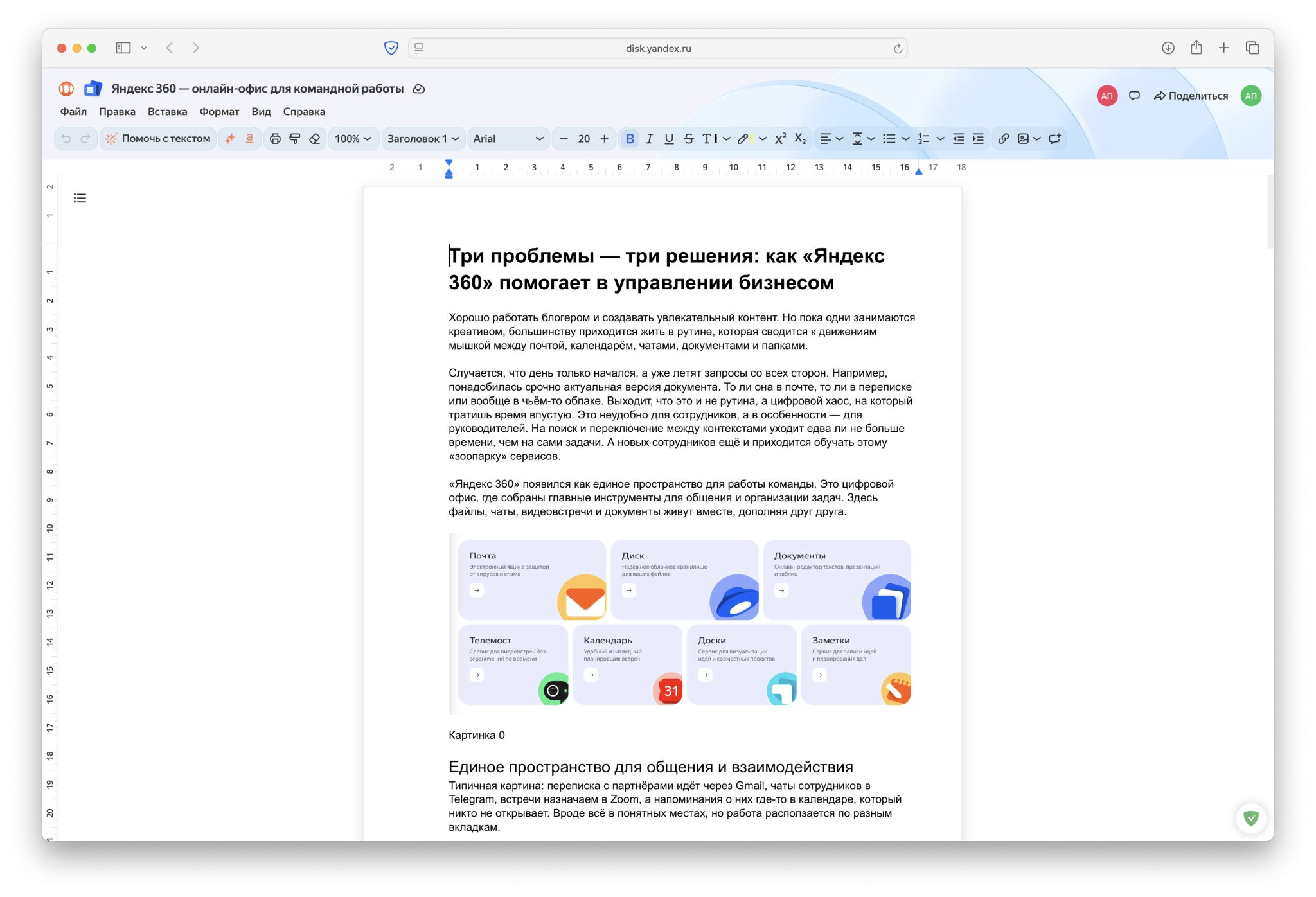Click the increase indent icon

coord(978,139)
